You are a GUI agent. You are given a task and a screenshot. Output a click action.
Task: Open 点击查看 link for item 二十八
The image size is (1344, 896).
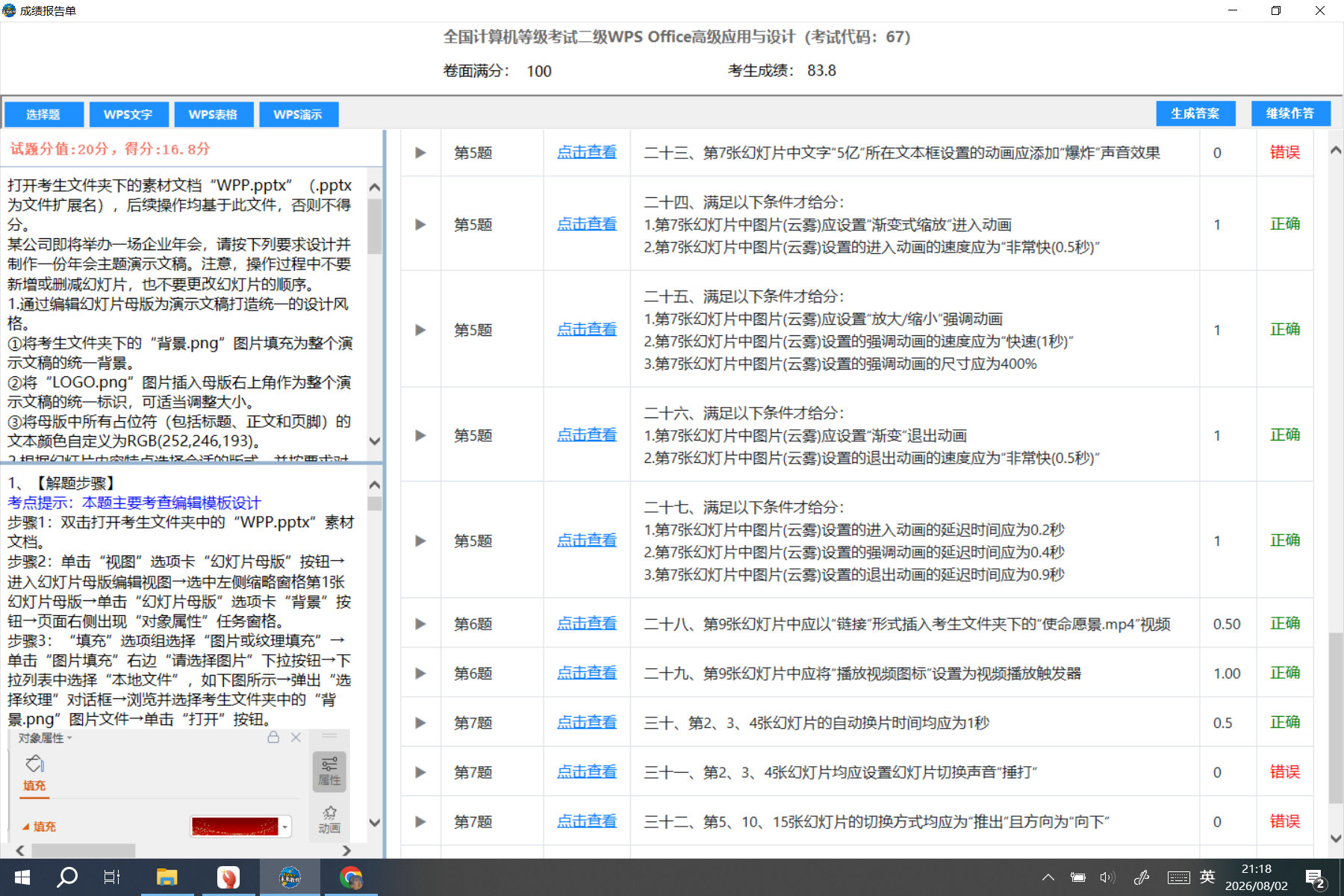pos(587,623)
